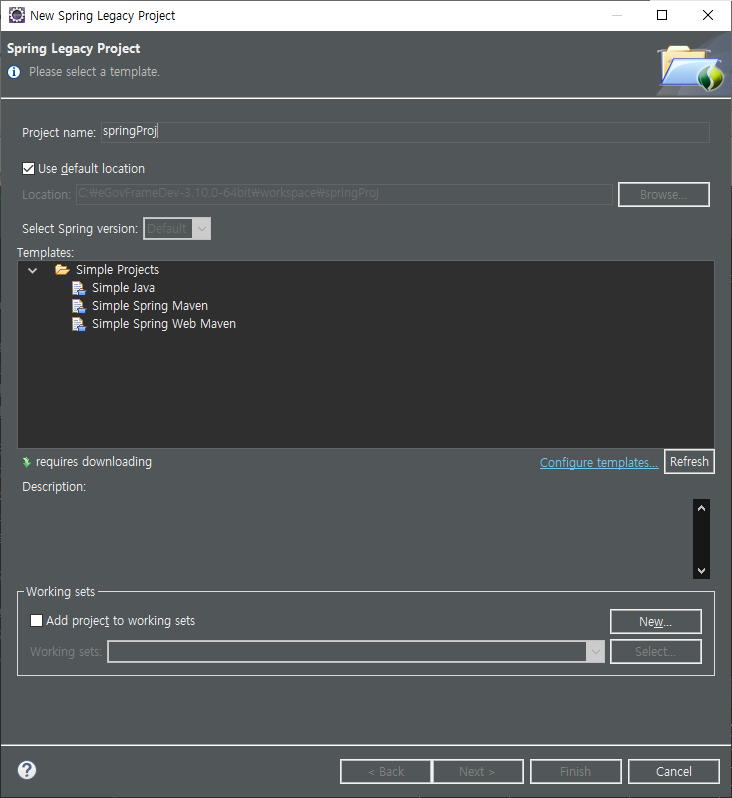Image resolution: width=732 pixels, height=798 pixels.
Task: Select the Simple Projects category row
Action: pyautogui.click(x=117, y=270)
